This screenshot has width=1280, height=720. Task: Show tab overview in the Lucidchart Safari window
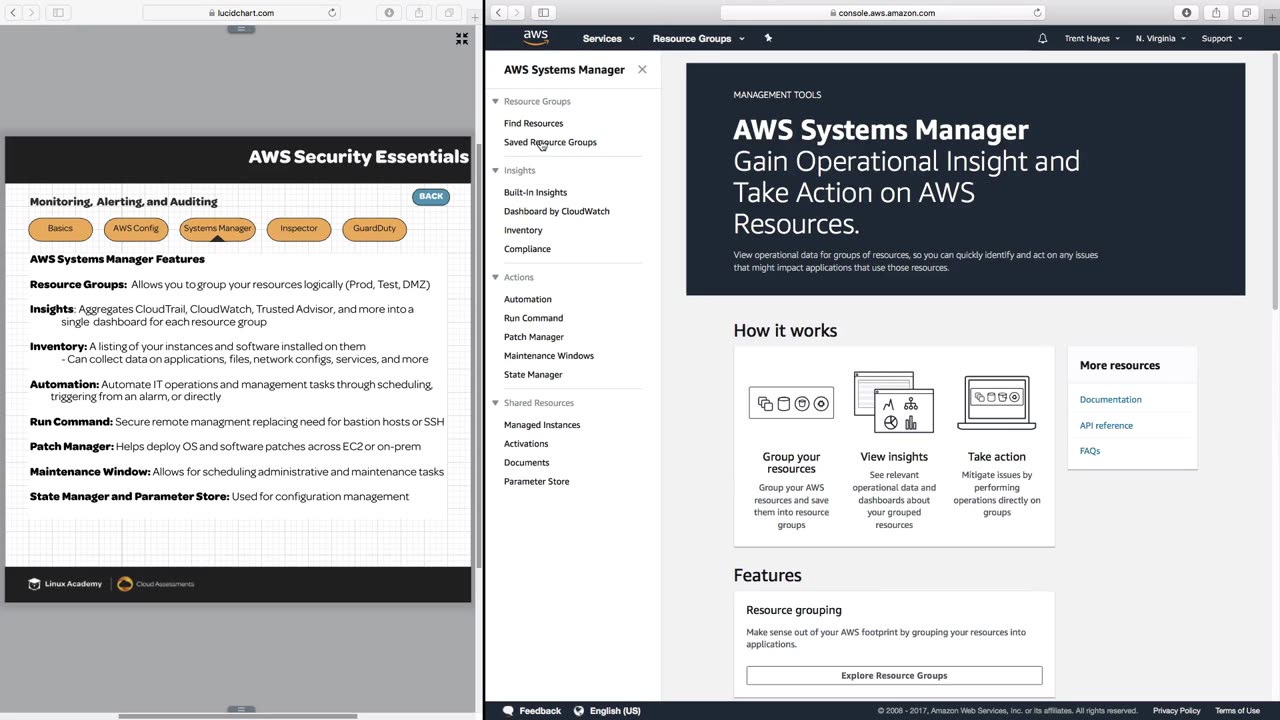[449, 12]
